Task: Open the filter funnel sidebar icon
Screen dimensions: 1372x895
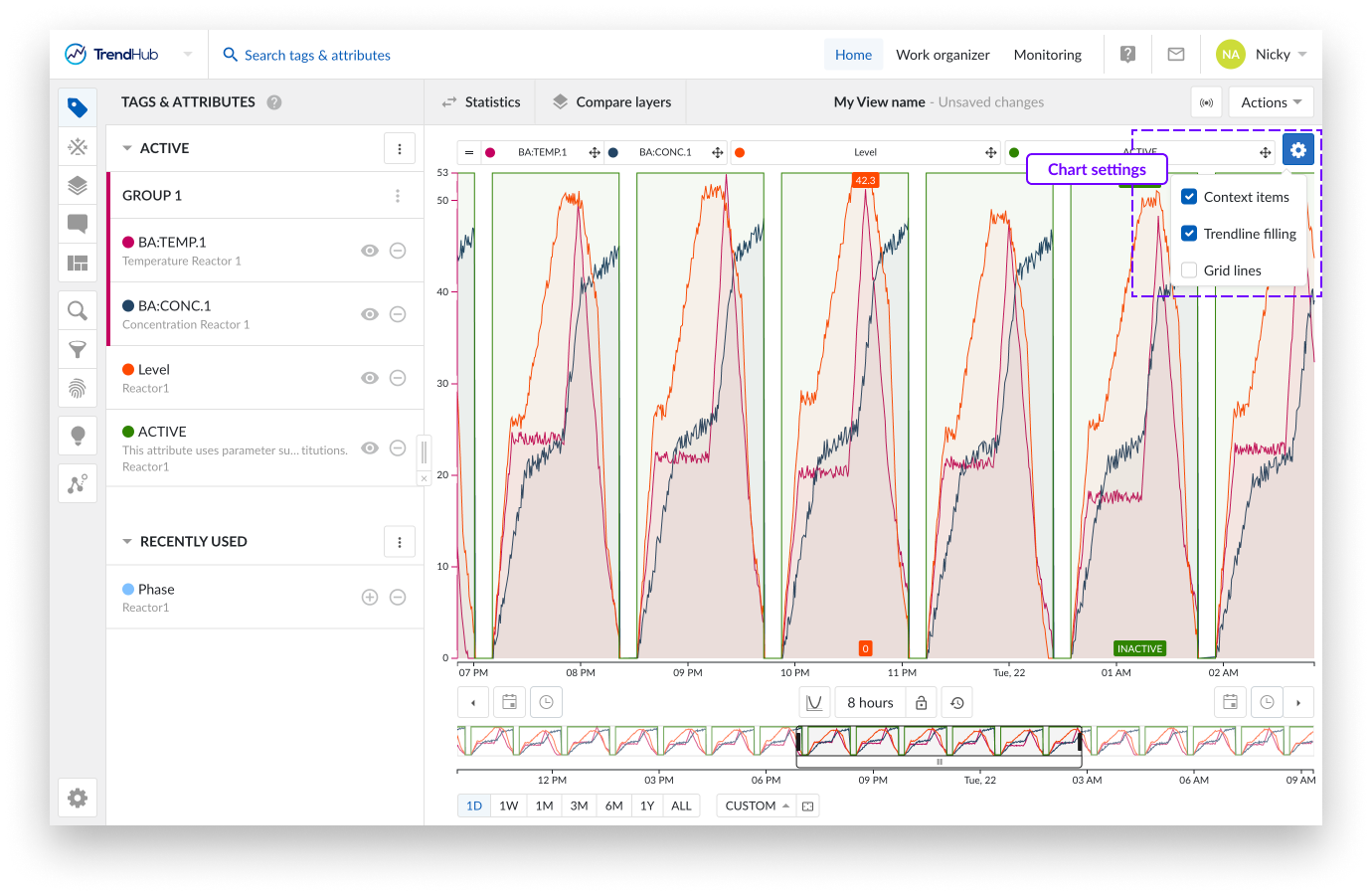Action: (x=78, y=349)
